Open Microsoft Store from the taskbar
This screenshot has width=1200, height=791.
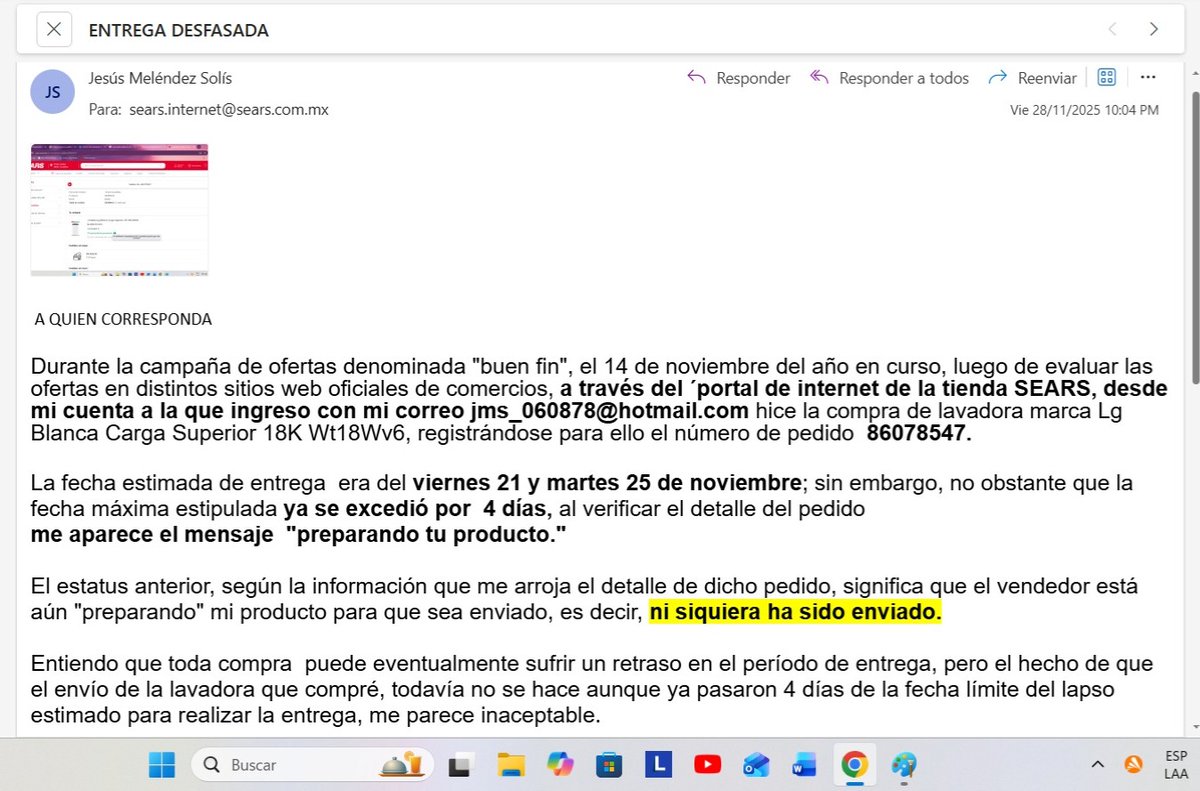point(609,765)
